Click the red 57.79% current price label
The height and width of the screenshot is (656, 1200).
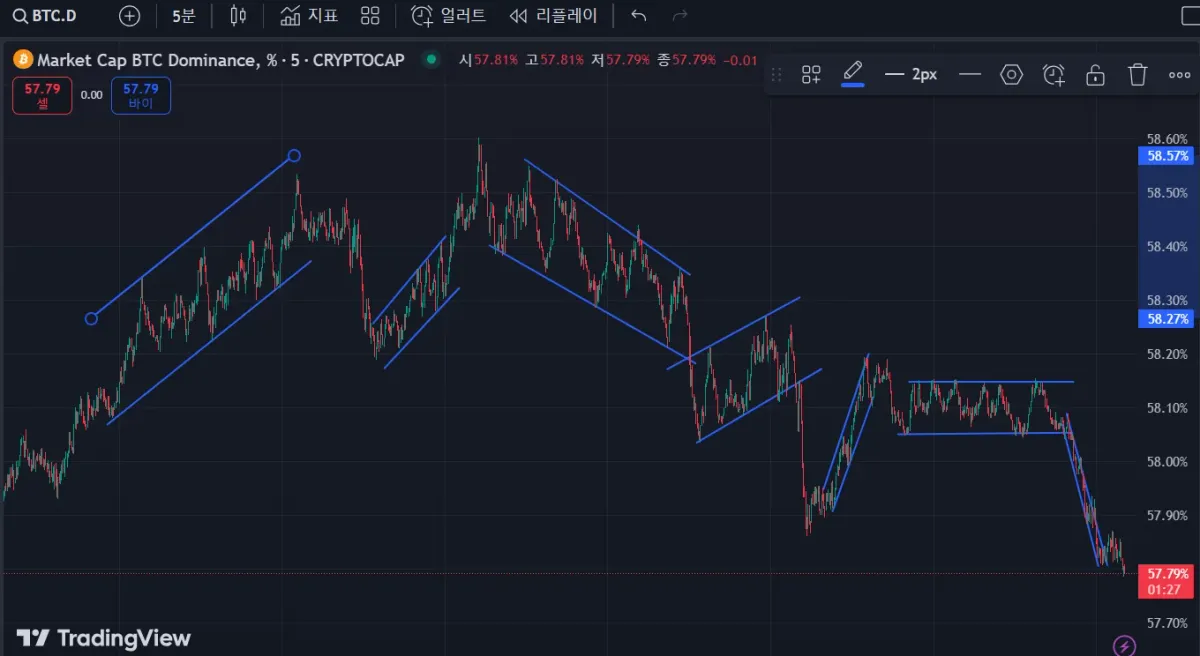tap(1166, 581)
